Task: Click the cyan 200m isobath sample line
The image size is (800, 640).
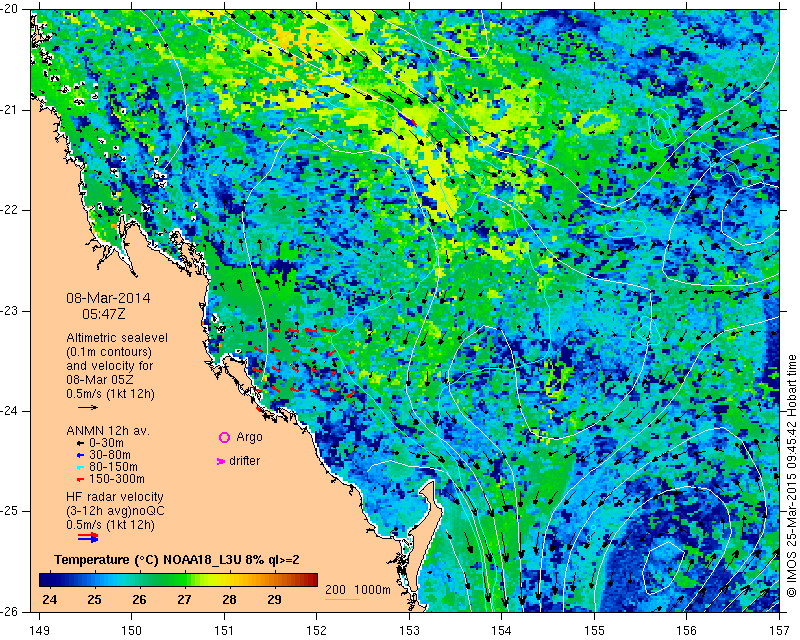Action: coord(342,599)
